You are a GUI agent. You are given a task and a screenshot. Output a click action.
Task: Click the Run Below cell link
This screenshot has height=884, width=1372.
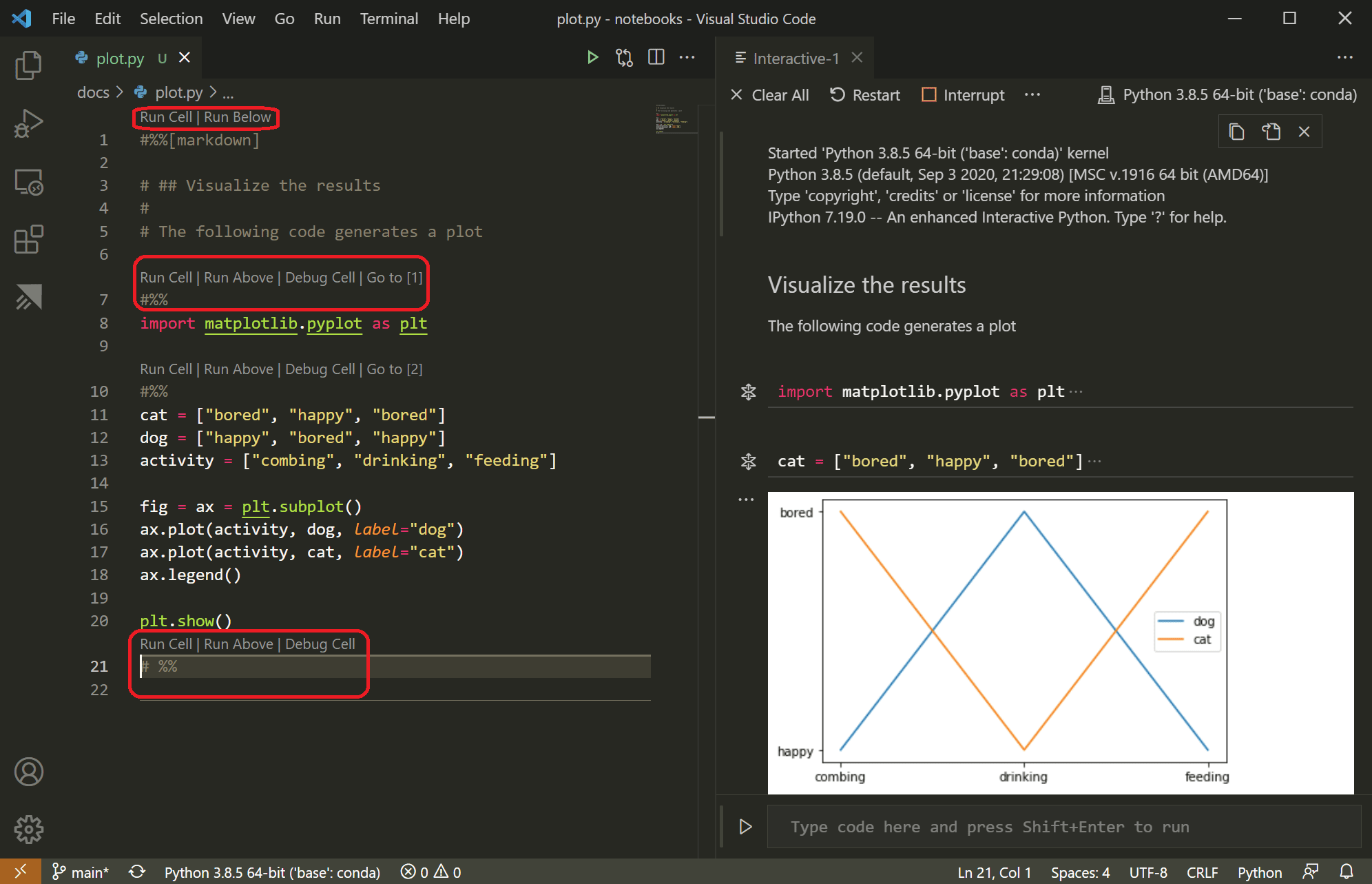pyautogui.click(x=238, y=116)
